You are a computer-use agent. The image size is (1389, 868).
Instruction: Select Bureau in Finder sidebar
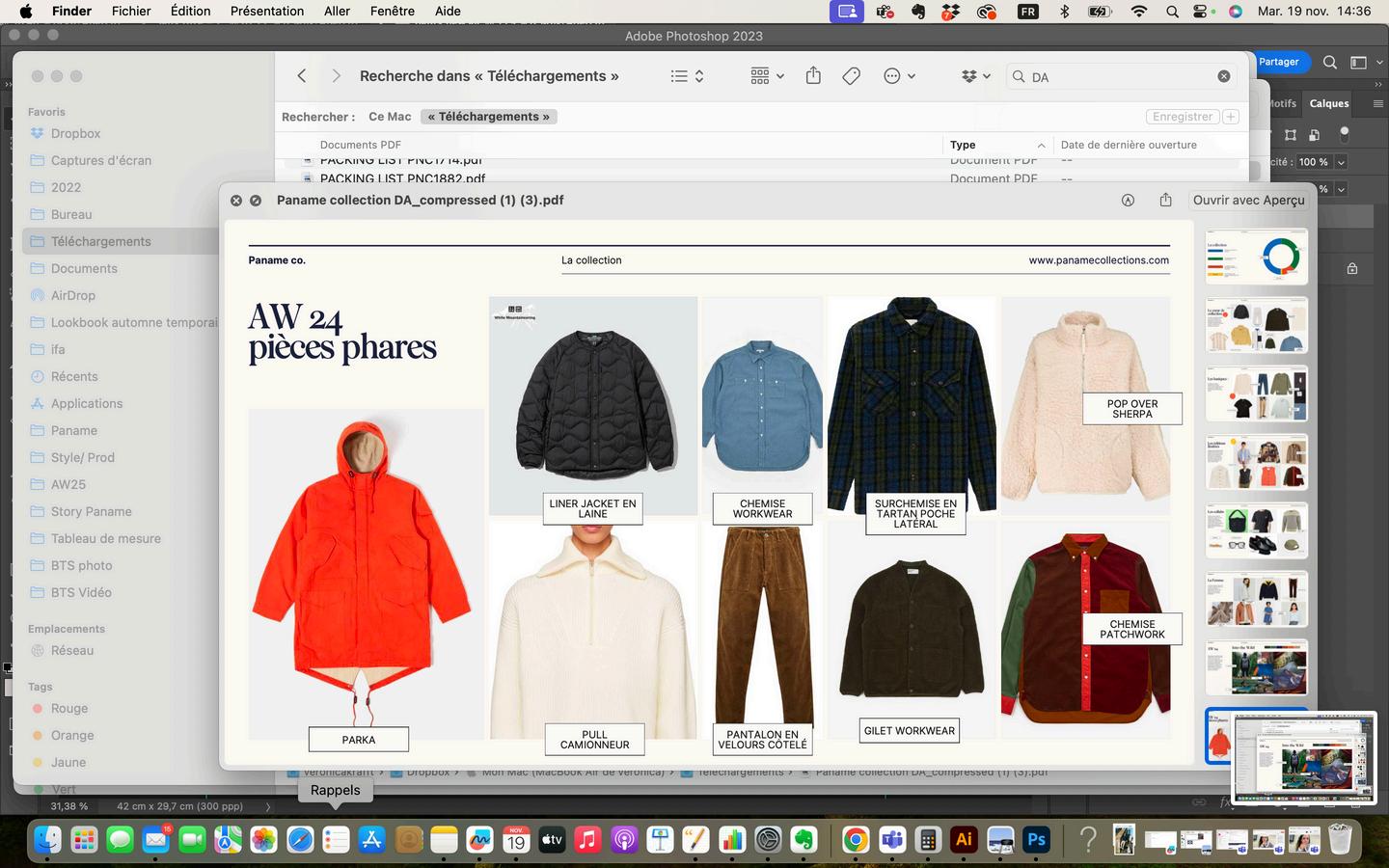pyautogui.click(x=71, y=215)
